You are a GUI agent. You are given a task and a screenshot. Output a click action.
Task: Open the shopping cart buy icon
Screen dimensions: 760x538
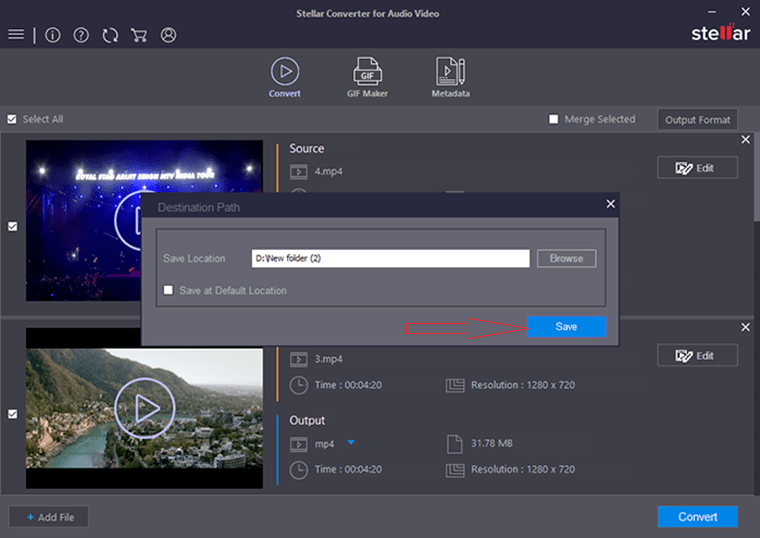(139, 35)
